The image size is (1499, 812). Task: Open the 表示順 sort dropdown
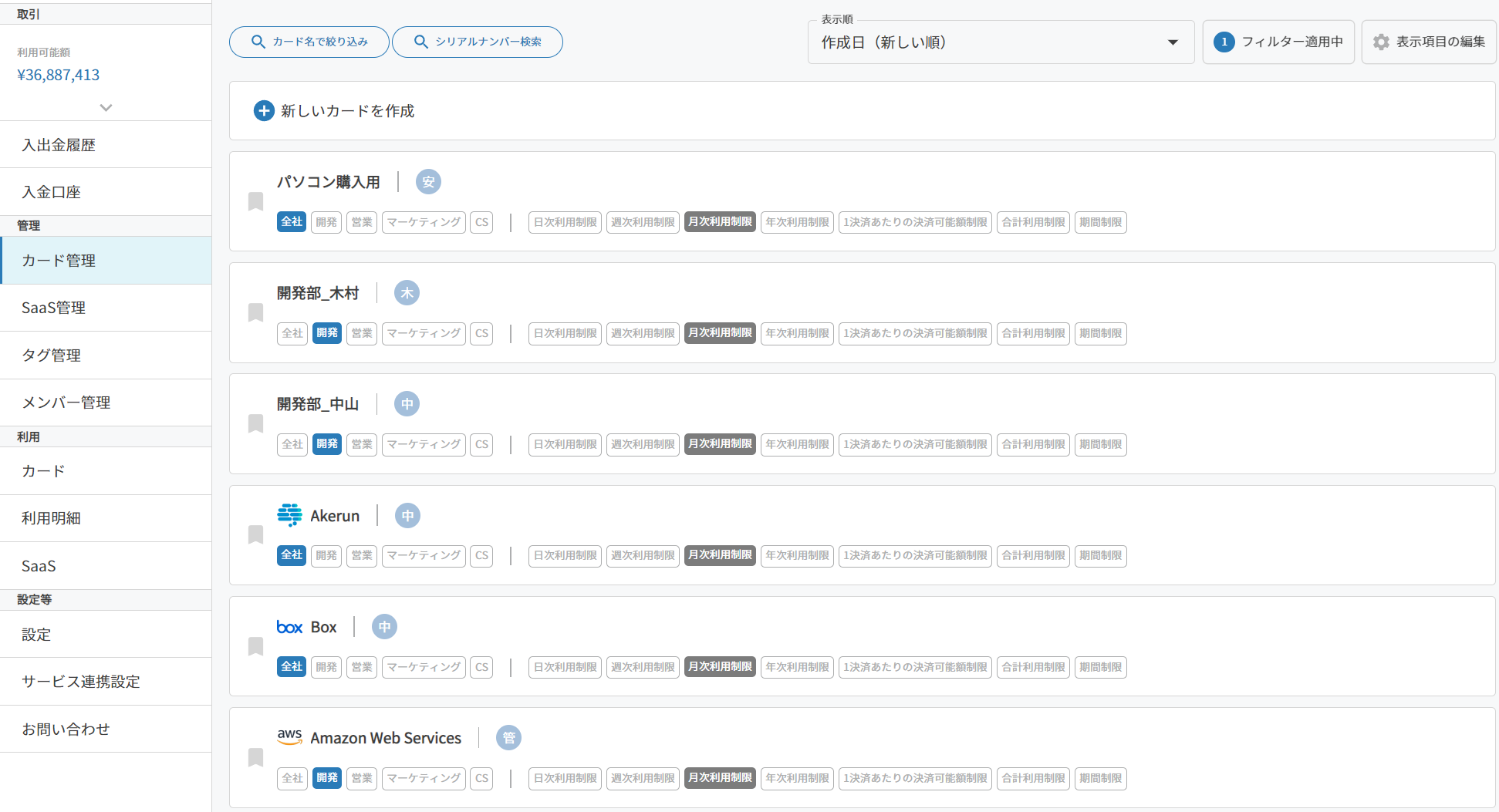point(1001,42)
